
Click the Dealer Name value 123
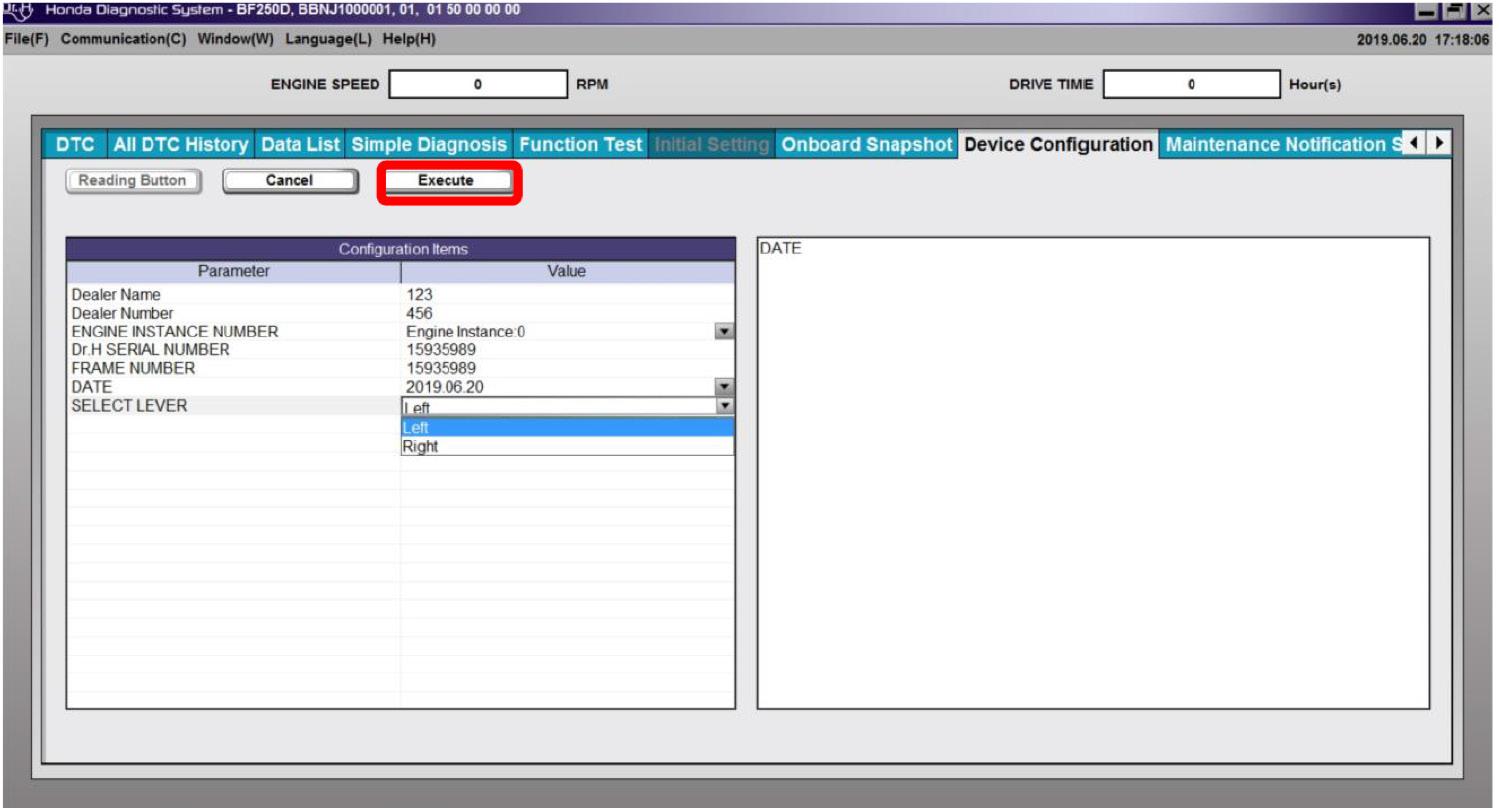coord(419,295)
